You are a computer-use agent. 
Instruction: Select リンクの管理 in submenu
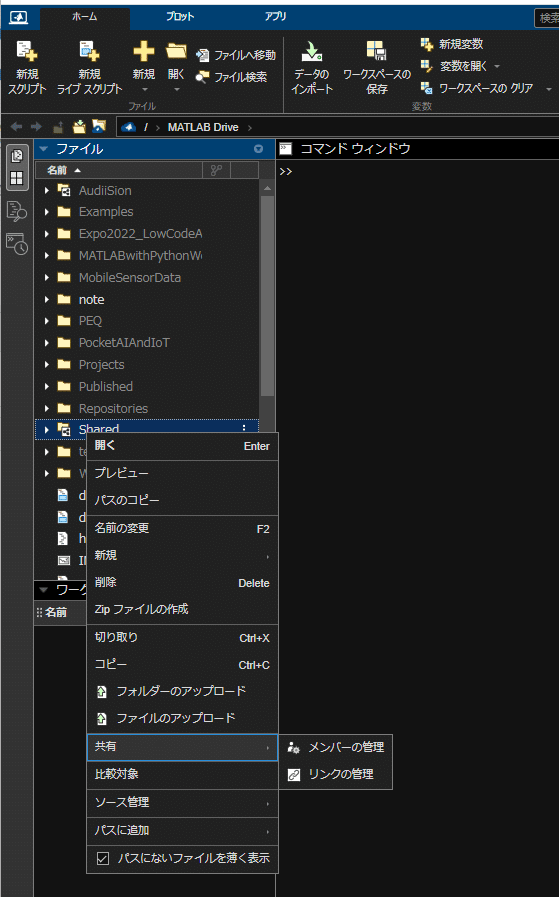[x=336, y=775]
